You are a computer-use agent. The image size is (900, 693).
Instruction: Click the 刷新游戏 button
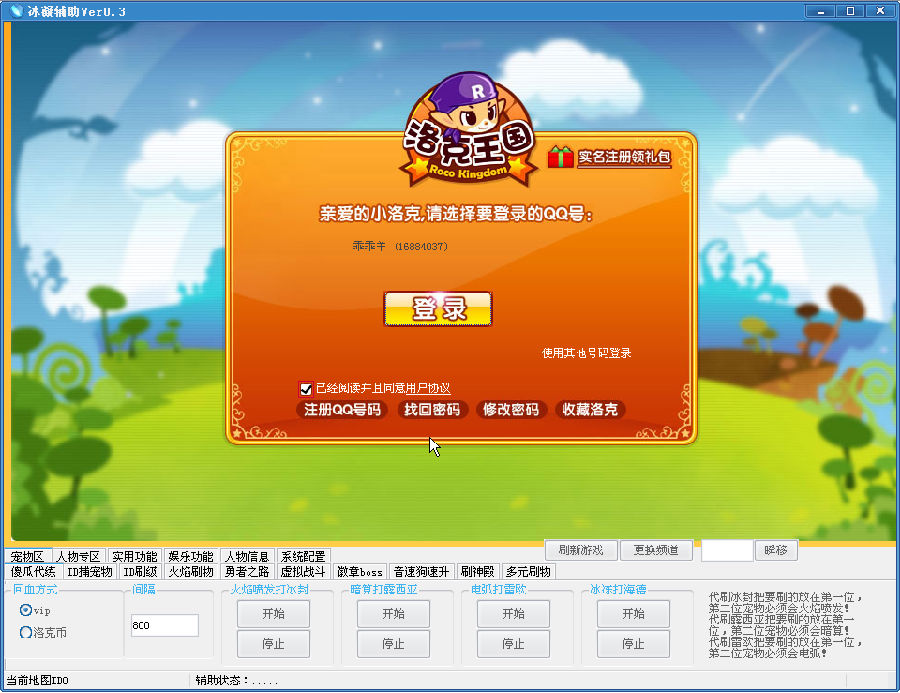pos(580,550)
